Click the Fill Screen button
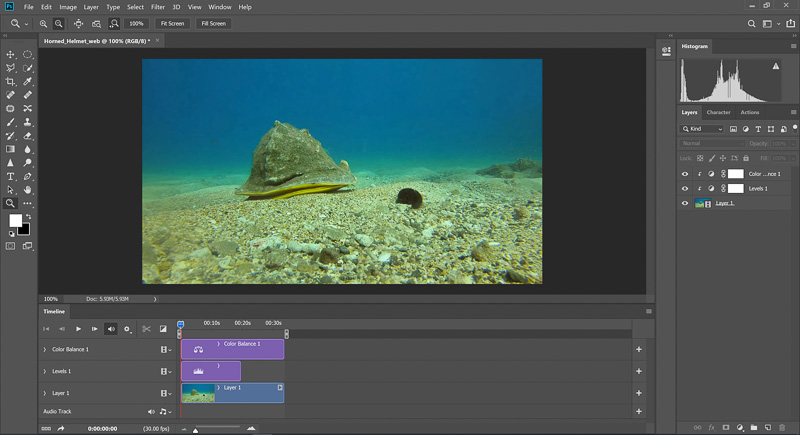 pos(213,23)
